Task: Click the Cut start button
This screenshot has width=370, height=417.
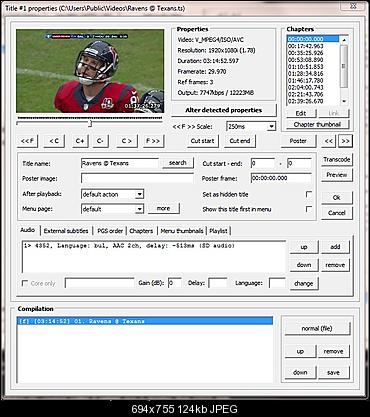Action: pyautogui.click(x=202, y=141)
